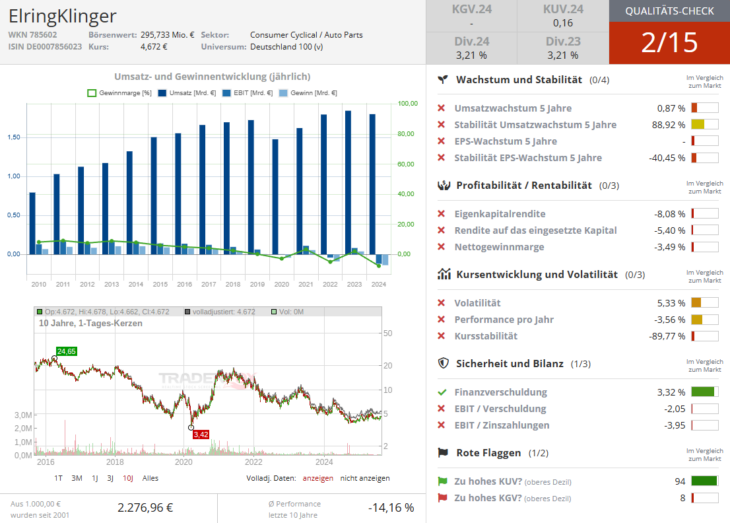The width and height of the screenshot is (730, 523).
Task: Toggle the Umsatz [Mrd. €] legend entry
Action: click(187, 93)
